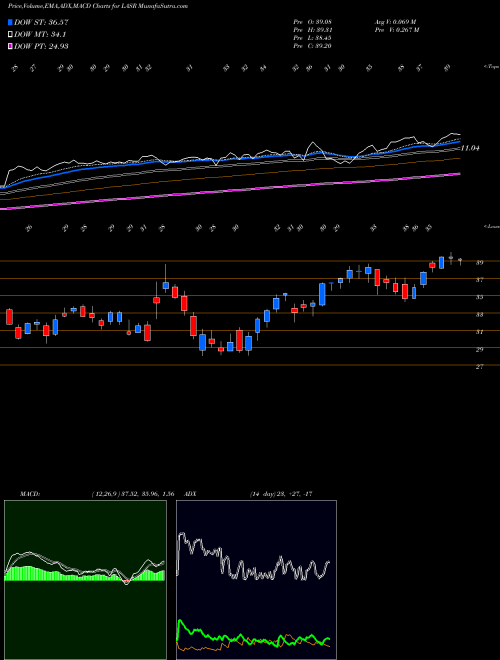Open the dark blue ADX indicator panel
Viewport: 500px width, 660px height.
click(x=256, y=580)
